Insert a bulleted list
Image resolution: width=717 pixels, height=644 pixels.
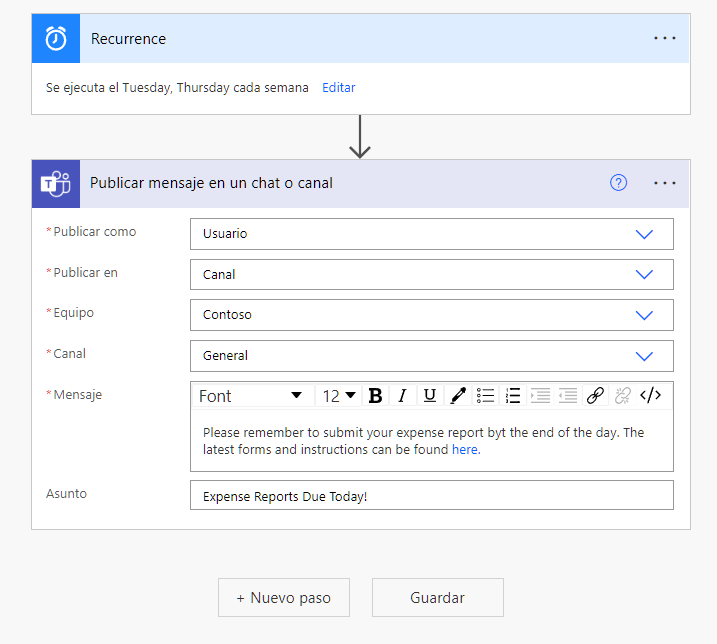pyautogui.click(x=485, y=396)
